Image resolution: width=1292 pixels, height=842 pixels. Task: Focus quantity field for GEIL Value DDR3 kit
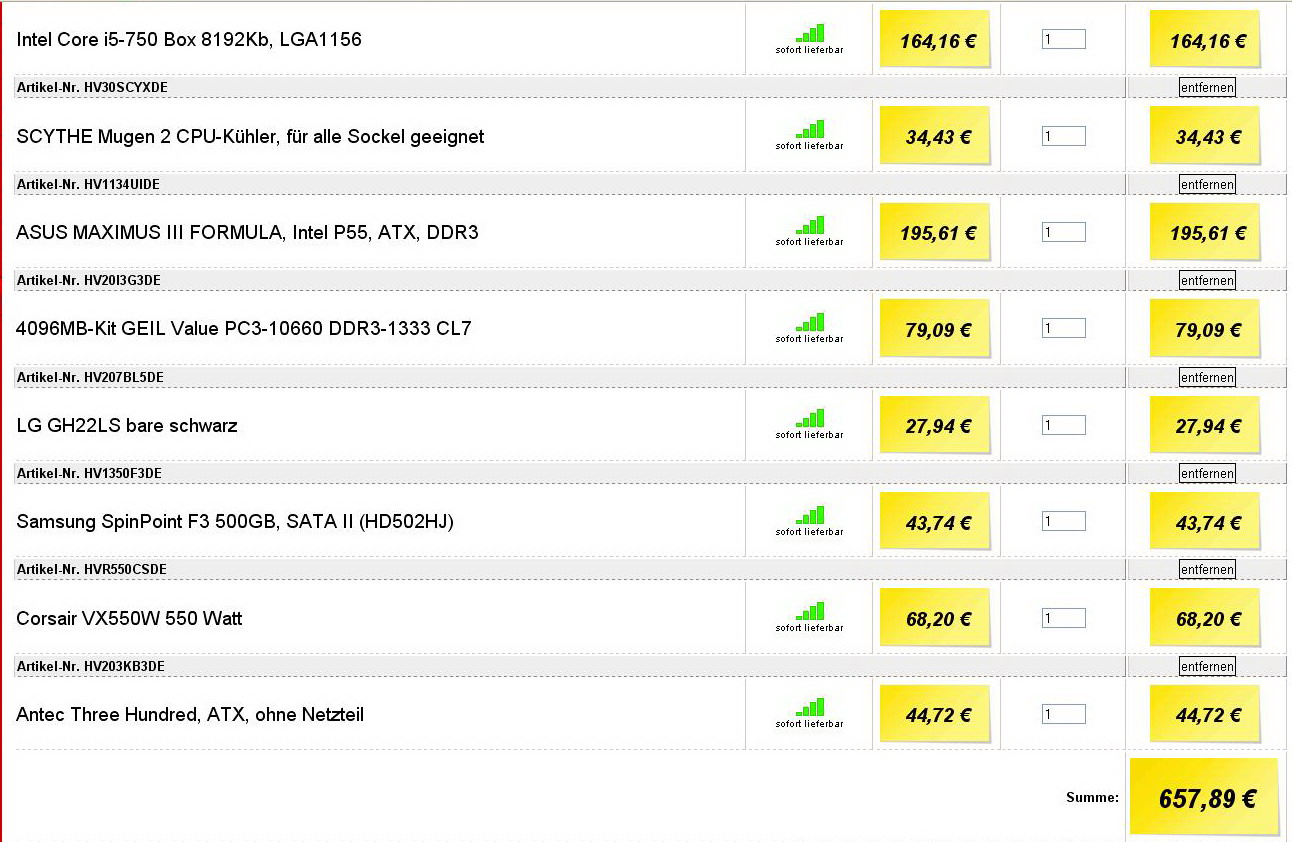pos(1063,328)
